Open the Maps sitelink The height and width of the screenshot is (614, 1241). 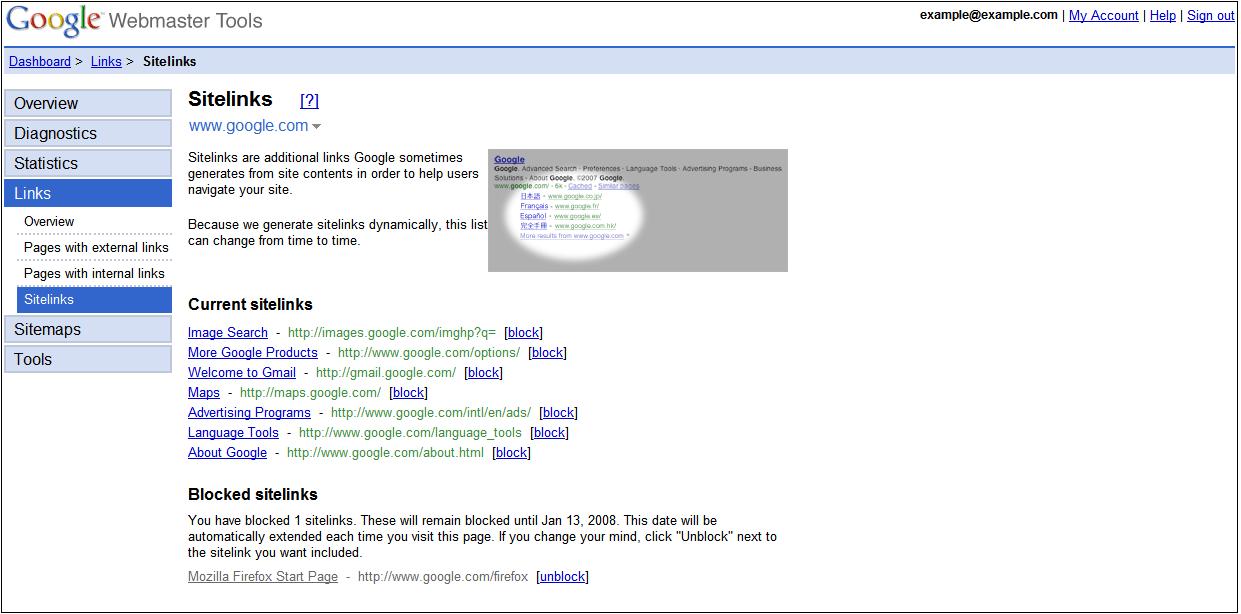tap(204, 393)
